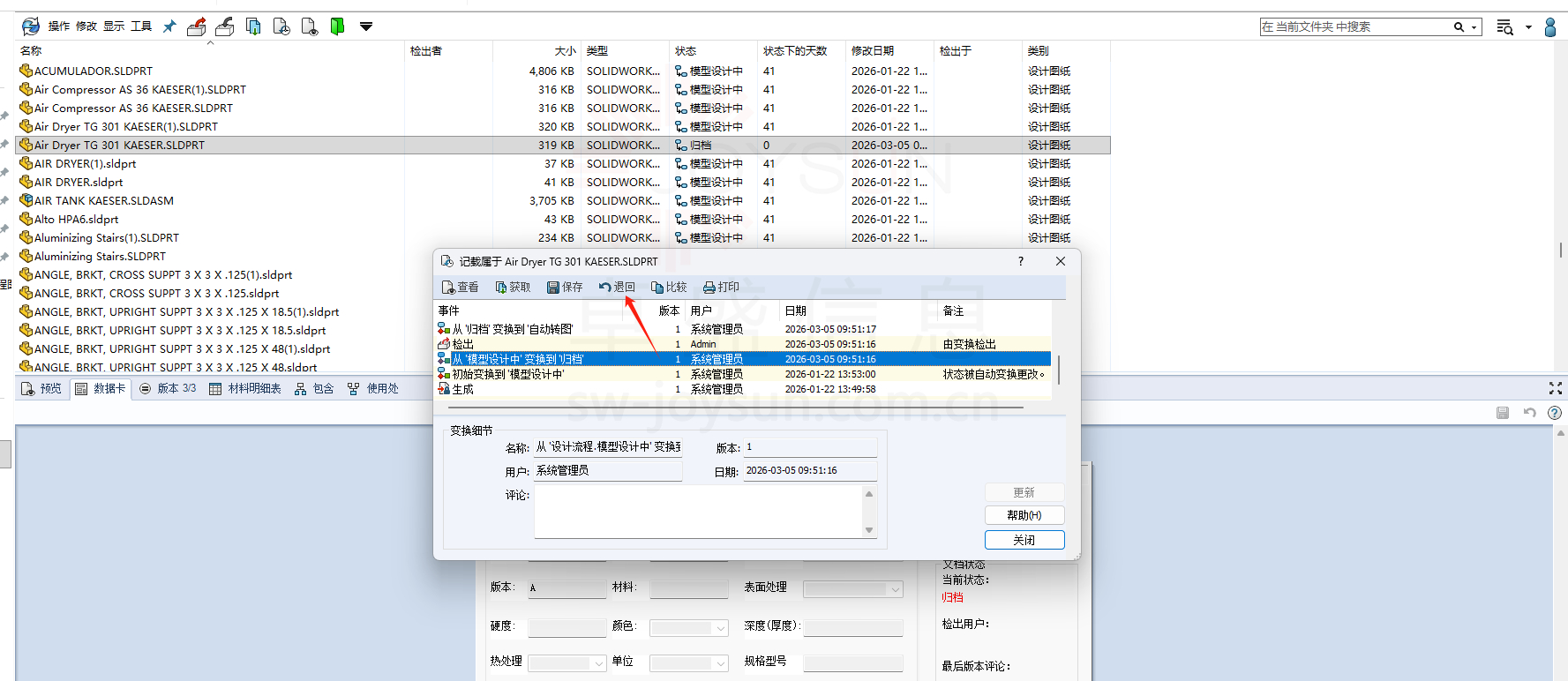Open the 表面处理 dropdown

896,589
